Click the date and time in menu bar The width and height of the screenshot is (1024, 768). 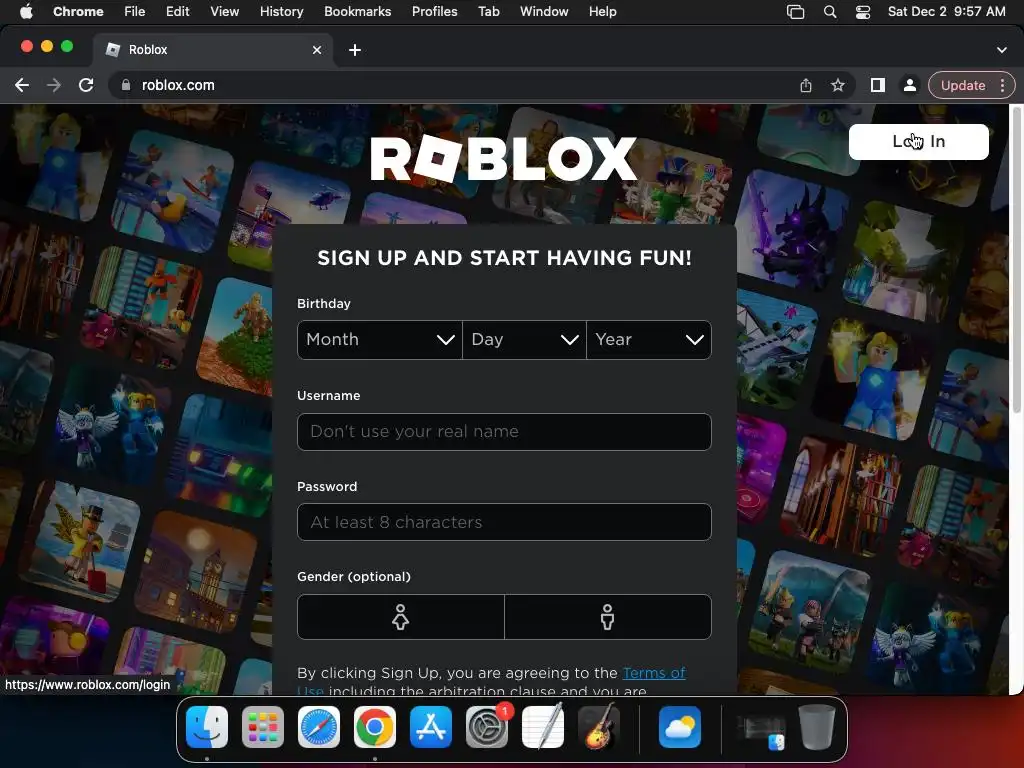pyautogui.click(x=946, y=12)
